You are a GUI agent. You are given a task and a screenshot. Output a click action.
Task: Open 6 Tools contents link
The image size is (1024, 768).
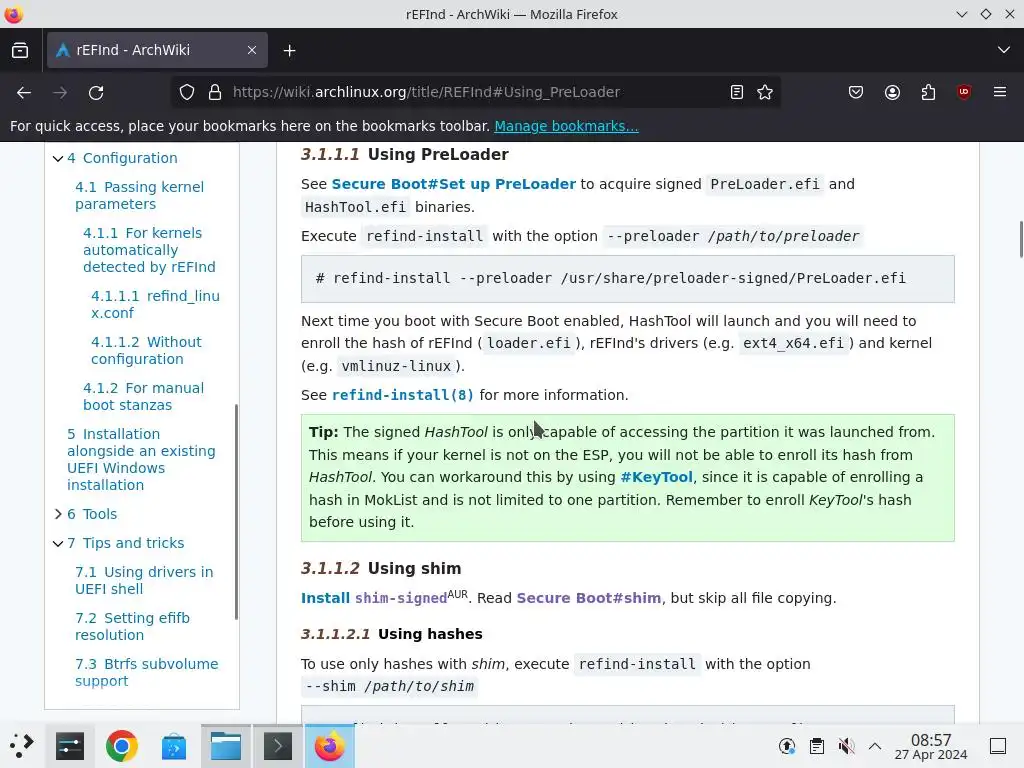[92, 514]
